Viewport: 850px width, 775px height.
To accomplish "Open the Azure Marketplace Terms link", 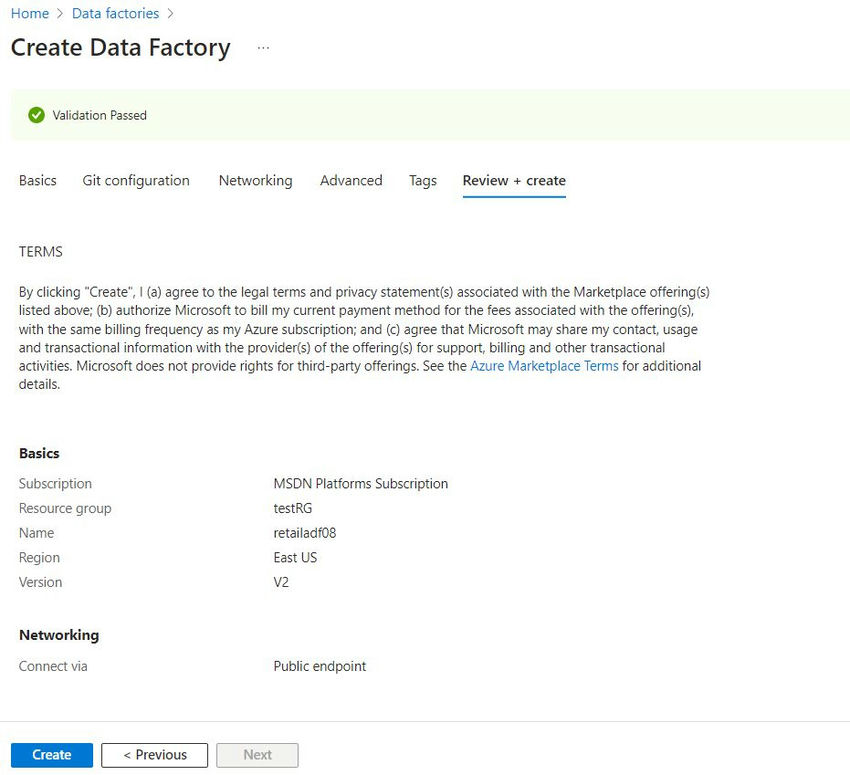I will 544,366.
